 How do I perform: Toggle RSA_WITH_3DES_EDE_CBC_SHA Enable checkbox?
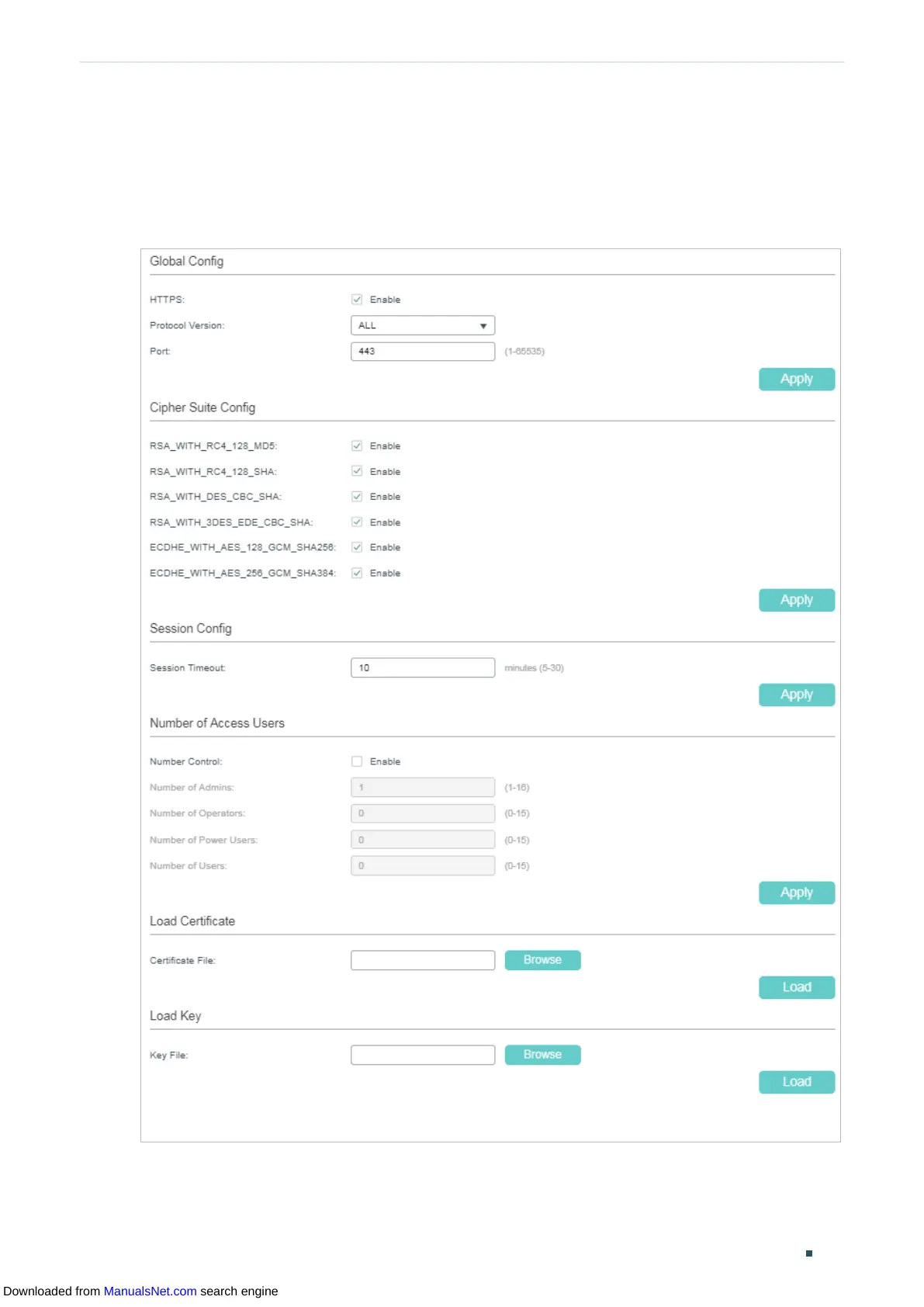(357, 522)
